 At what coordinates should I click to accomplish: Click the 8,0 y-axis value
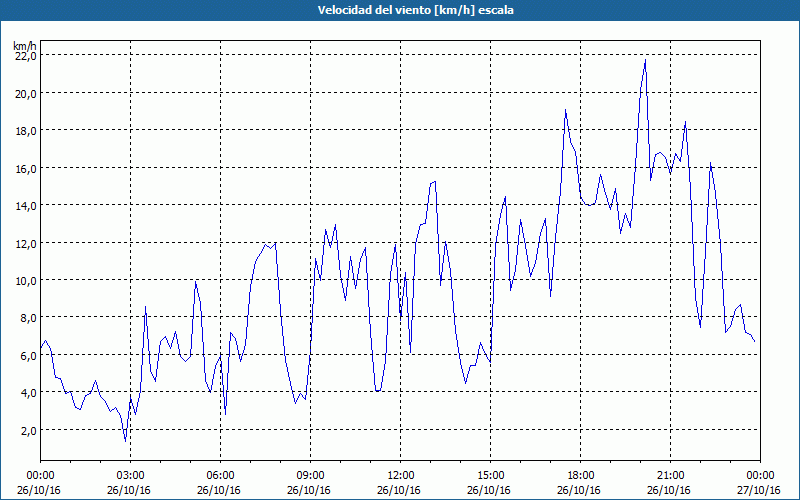click(28, 318)
